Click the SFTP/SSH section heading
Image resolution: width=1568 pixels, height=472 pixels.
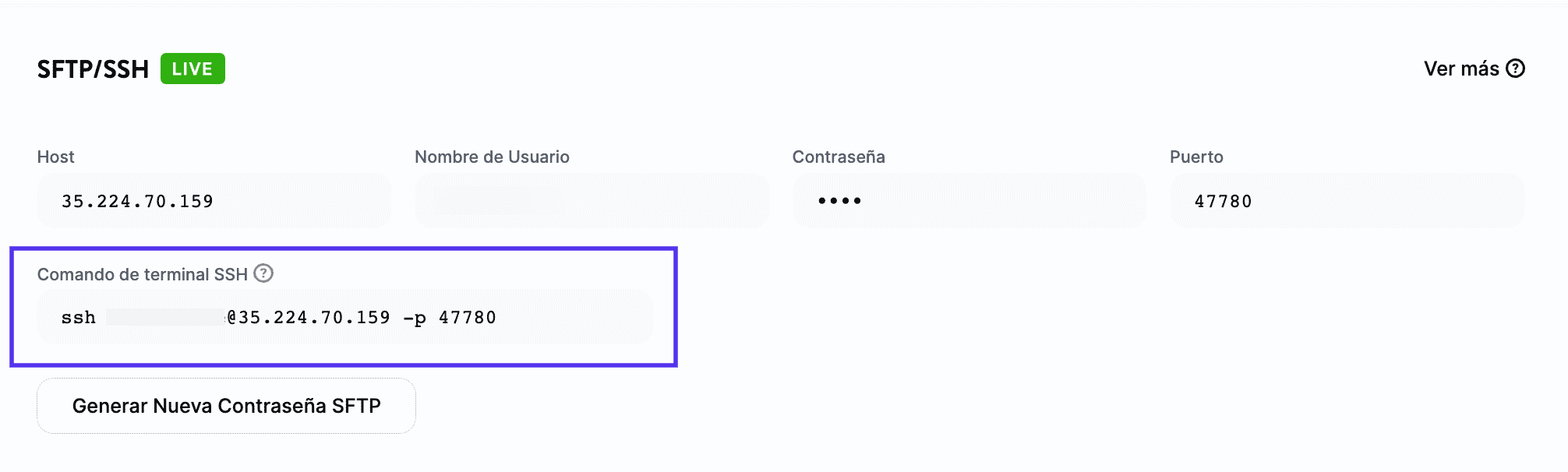[93, 69]
